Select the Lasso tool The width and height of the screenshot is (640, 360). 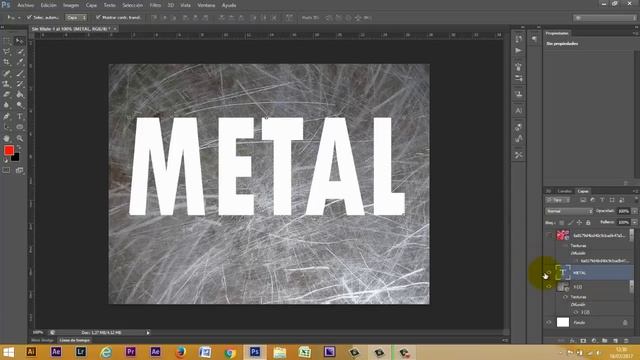(x=7, y=51)
